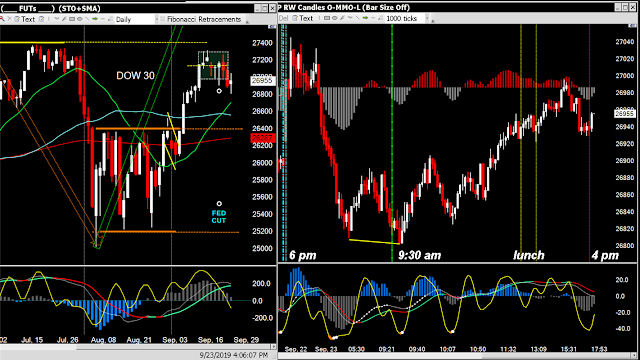Image resolution: width=640 pixels, height=360 pixels.
Task: Click the Sep 16 date on FUTs time axis
Action: (x=211, y=340)
